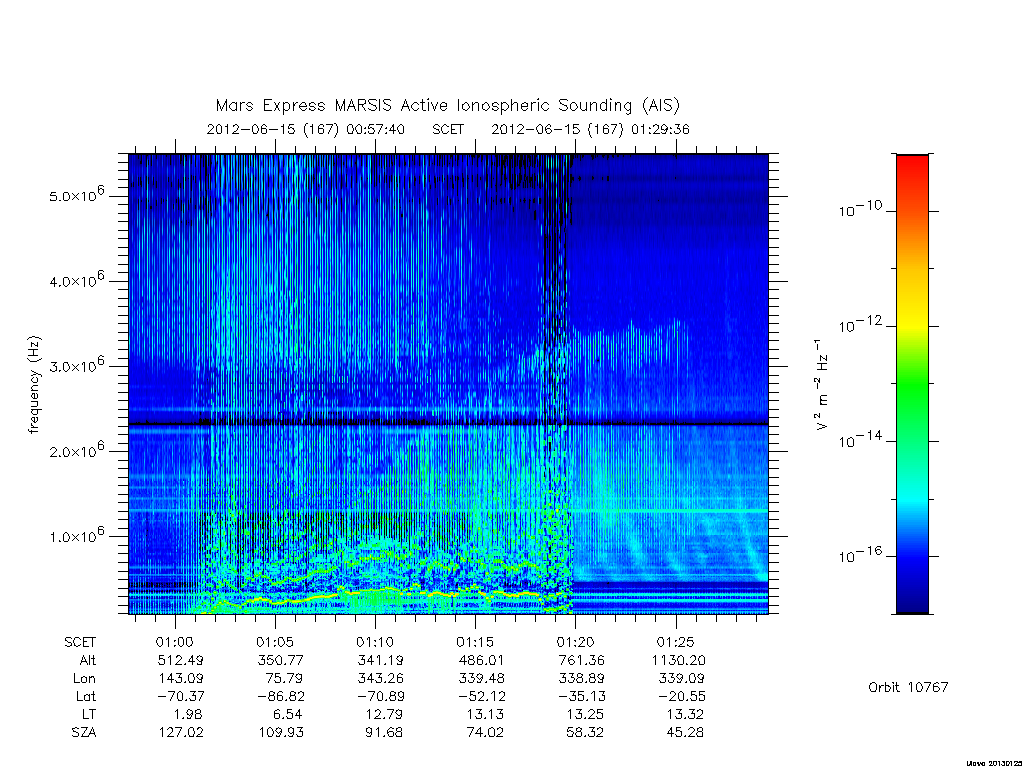Click the '01:00' time tick label
1024x768 pixels.
point(175,642)
